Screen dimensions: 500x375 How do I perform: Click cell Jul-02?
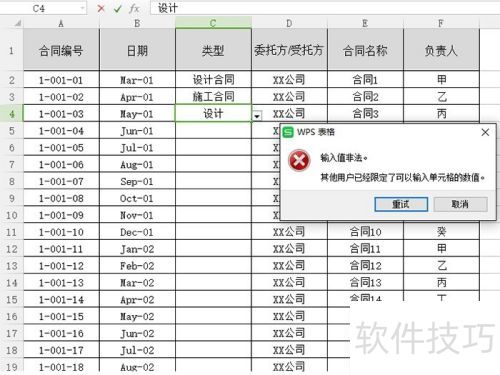[137, 350]
